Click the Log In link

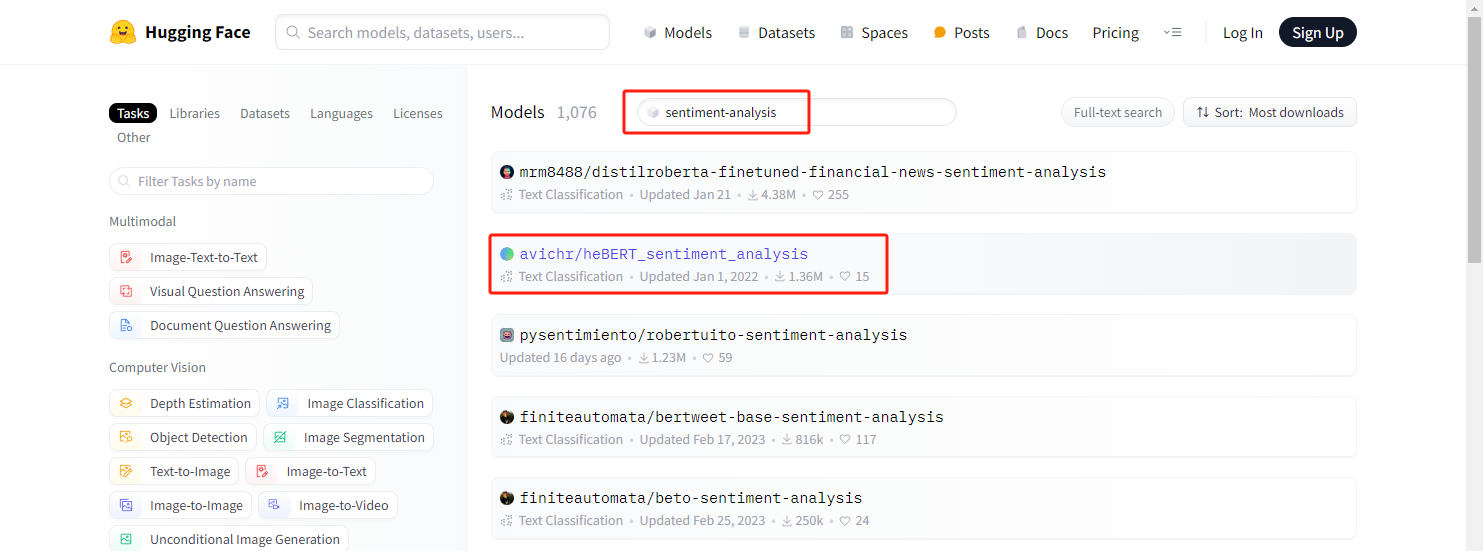click(x=1243, y=32)
